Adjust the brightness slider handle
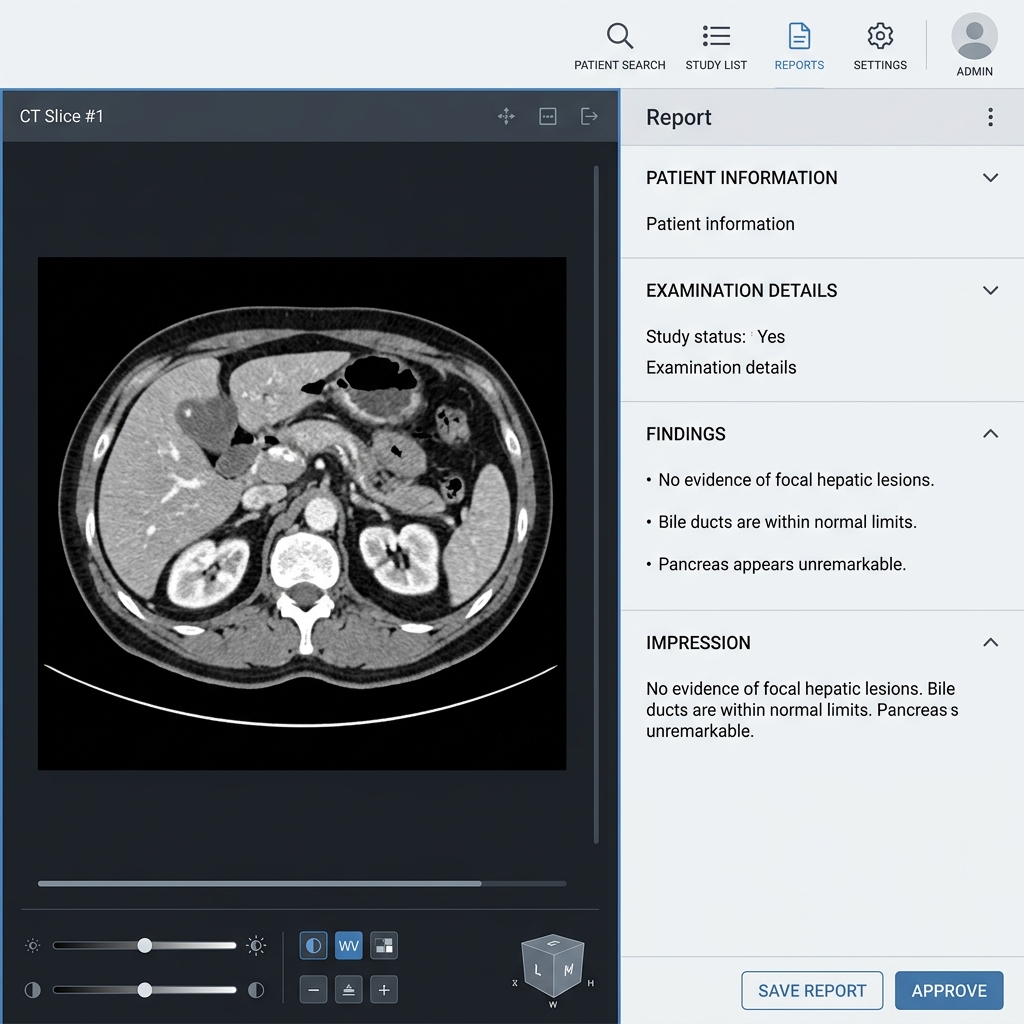The image size is (1024, 1024). tap(145, 944)
